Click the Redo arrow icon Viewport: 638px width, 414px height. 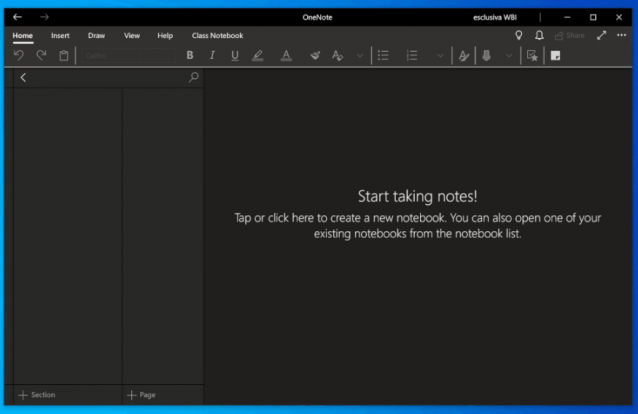(41, 55)
